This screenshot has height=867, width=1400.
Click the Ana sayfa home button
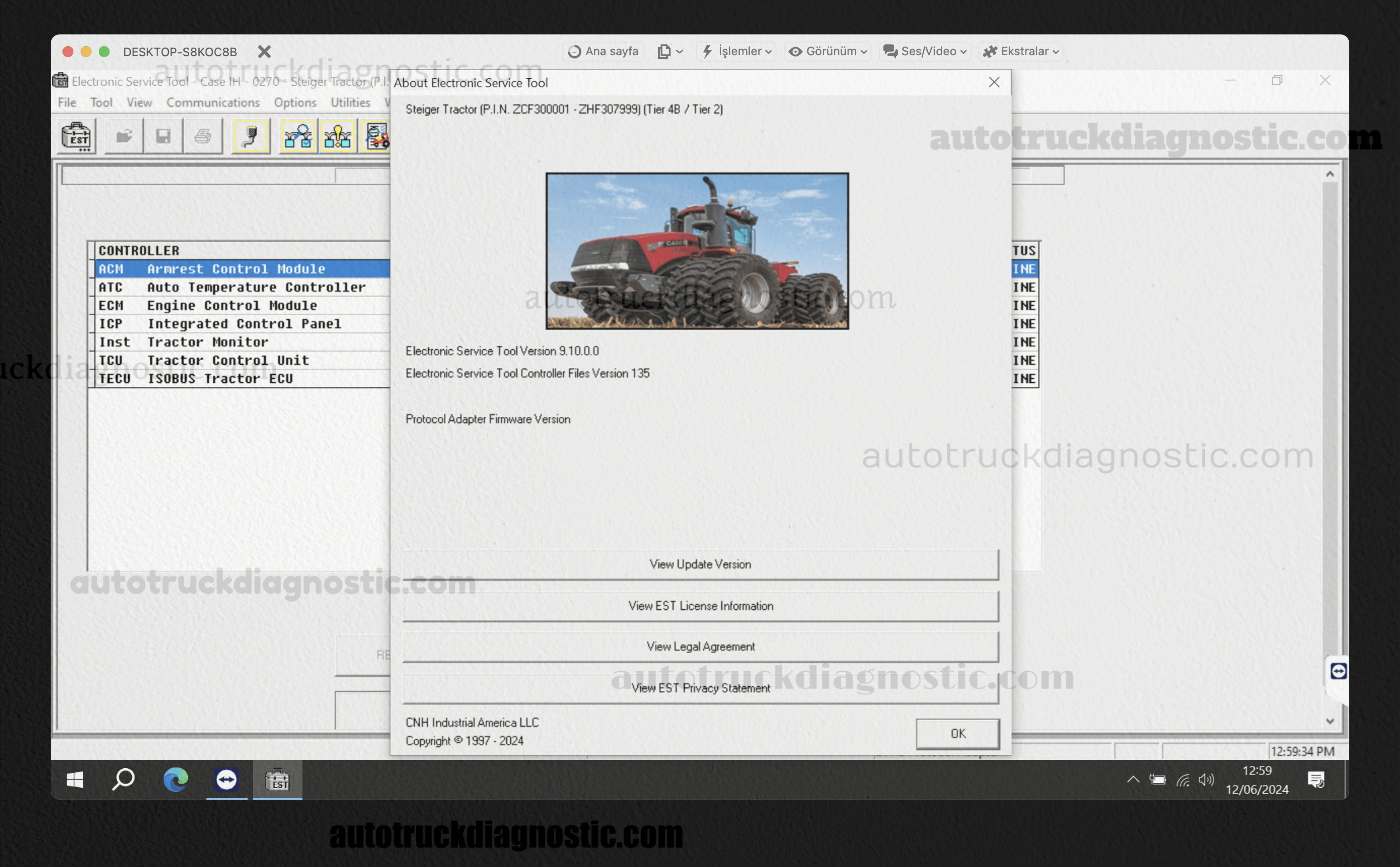pos(603,52)
